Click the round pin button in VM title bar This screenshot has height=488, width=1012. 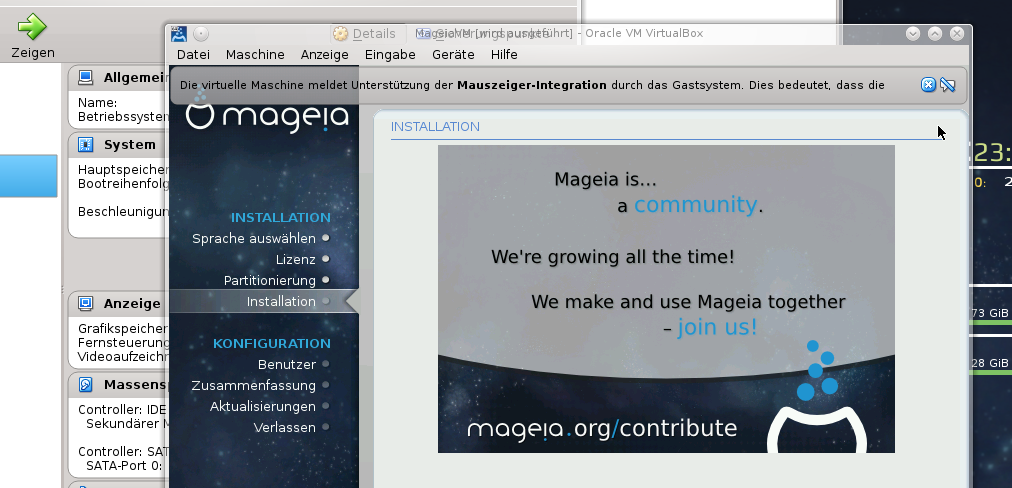coord(201,34)
